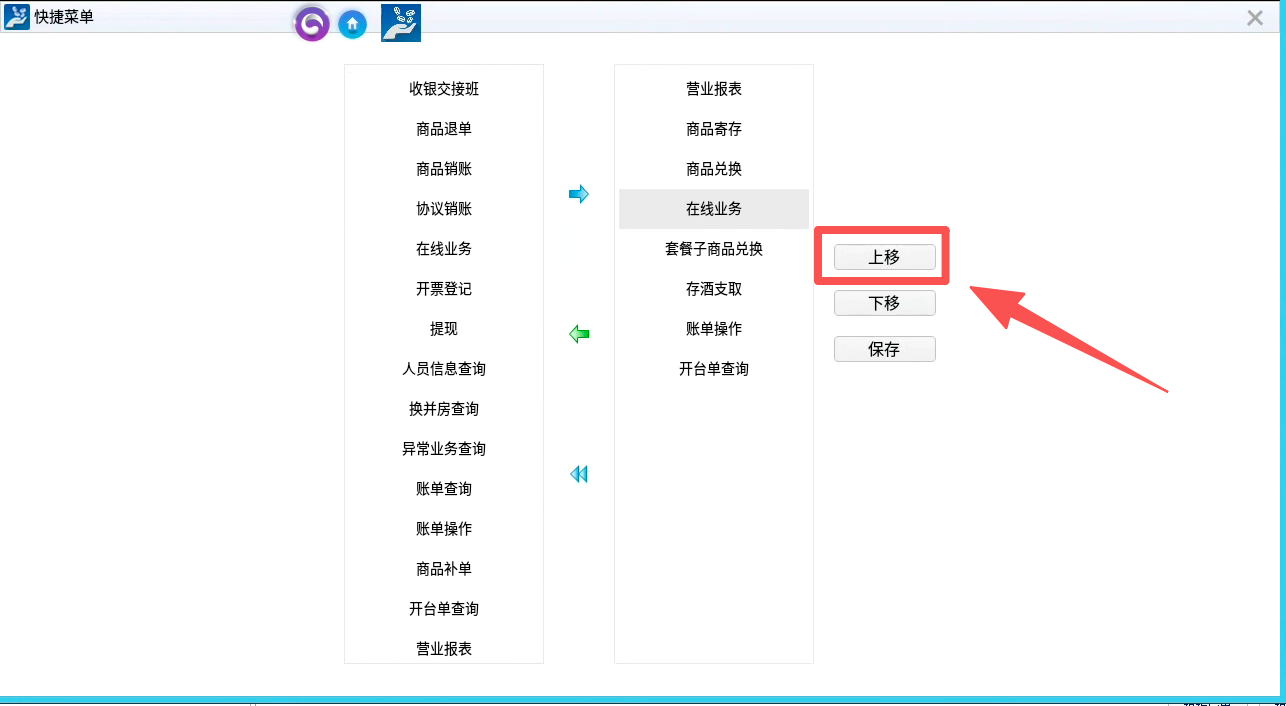The image size is (1286, 706).
Task: Select 商品寄存 in the right list
Action: click(x=713, y=129)
